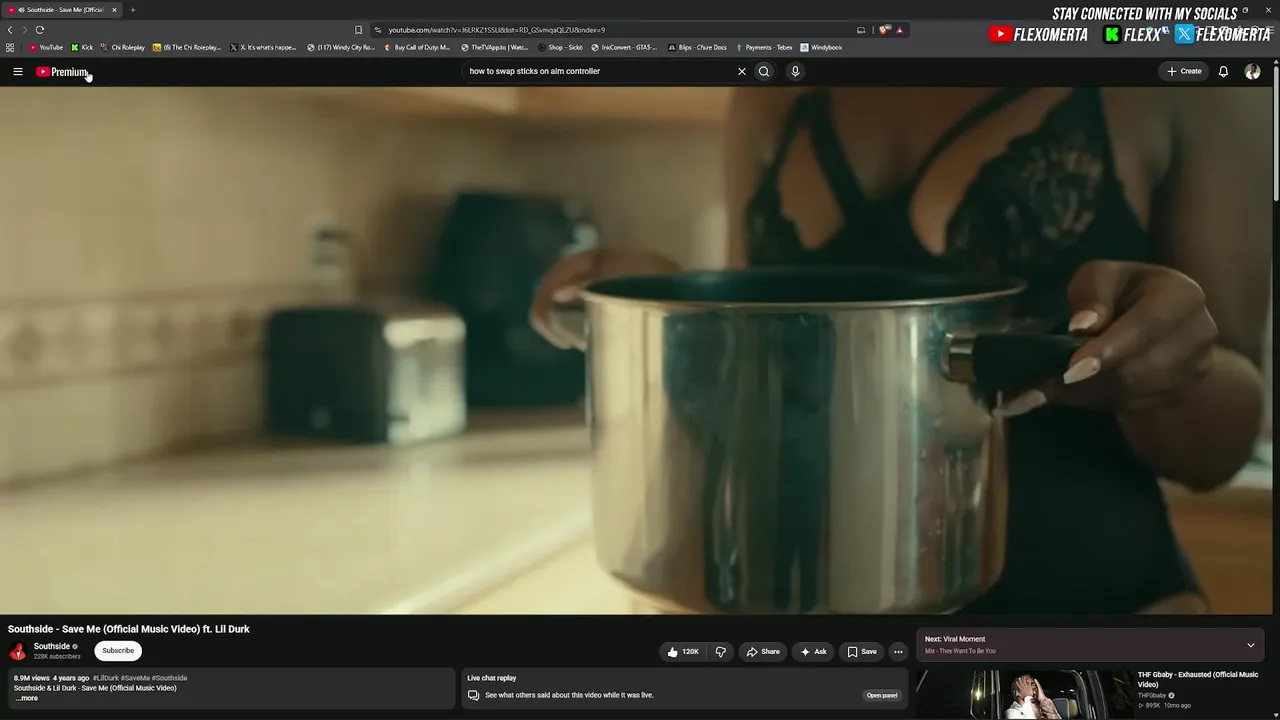Open the '(6) The Chi Roleplay' bookmark
Viewport: 1280px width, 720px height.
pos(187,47)
